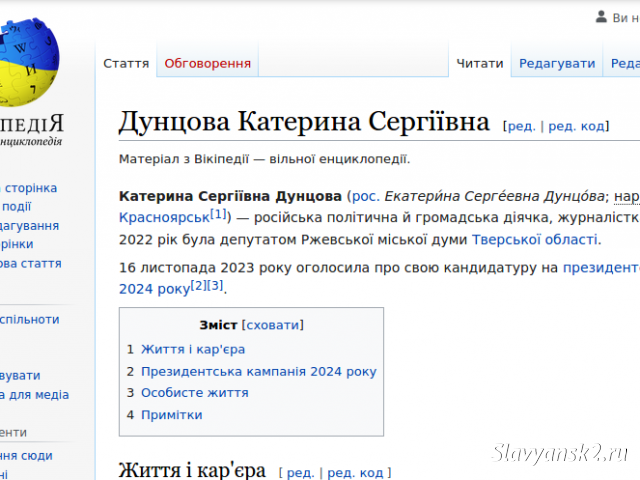Open Тверської області link
The image size is (640, 480).
point(536,240)
